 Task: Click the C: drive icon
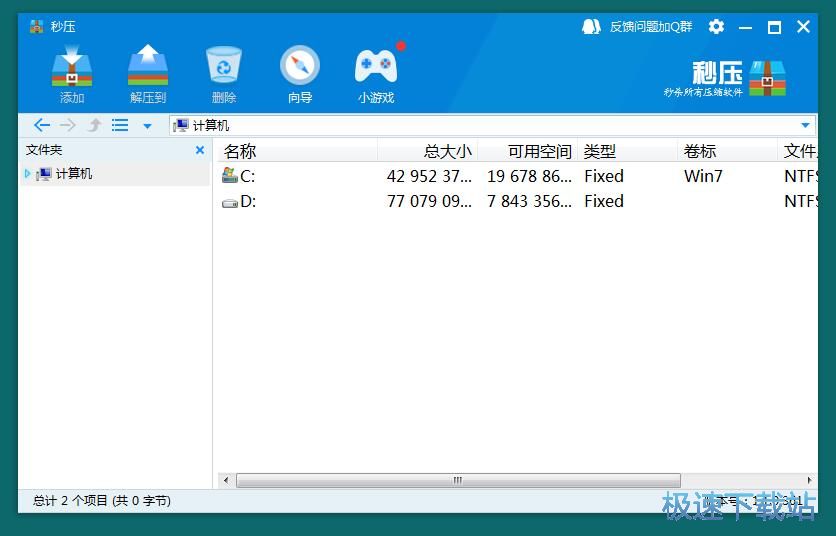[230, 175]
